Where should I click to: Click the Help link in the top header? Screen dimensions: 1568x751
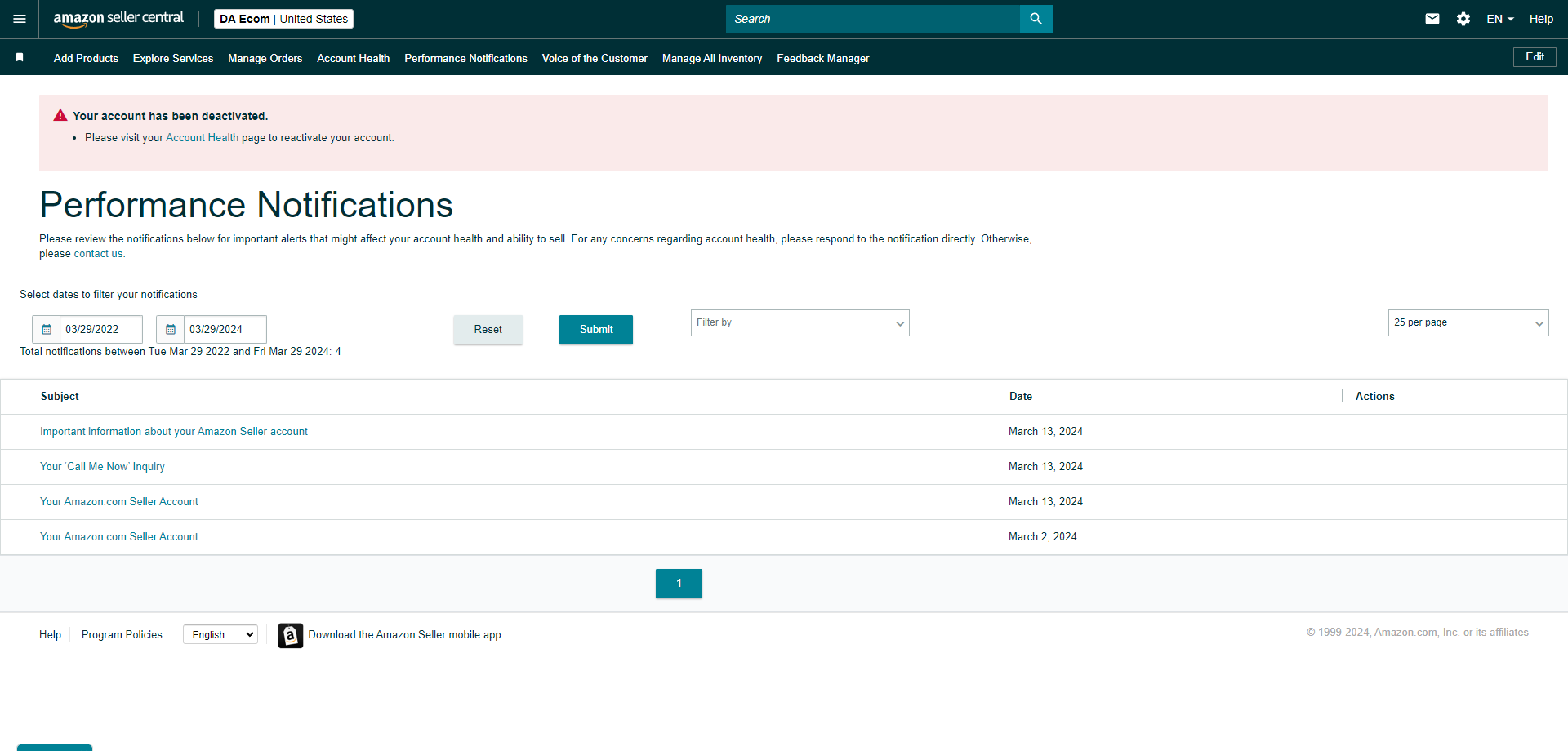click(x=1541, y=19)
